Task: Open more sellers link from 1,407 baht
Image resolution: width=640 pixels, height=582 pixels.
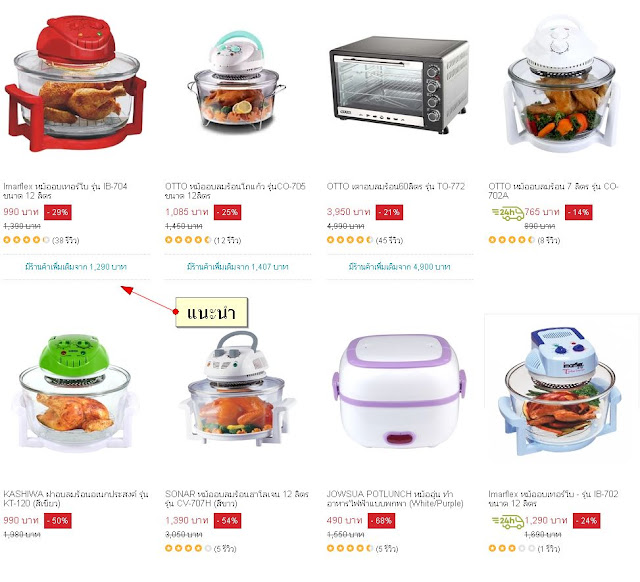Action: (x=238, y=267)
